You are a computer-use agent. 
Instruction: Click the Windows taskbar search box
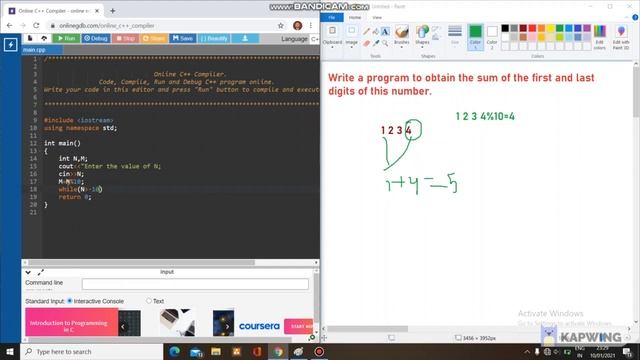91,351
